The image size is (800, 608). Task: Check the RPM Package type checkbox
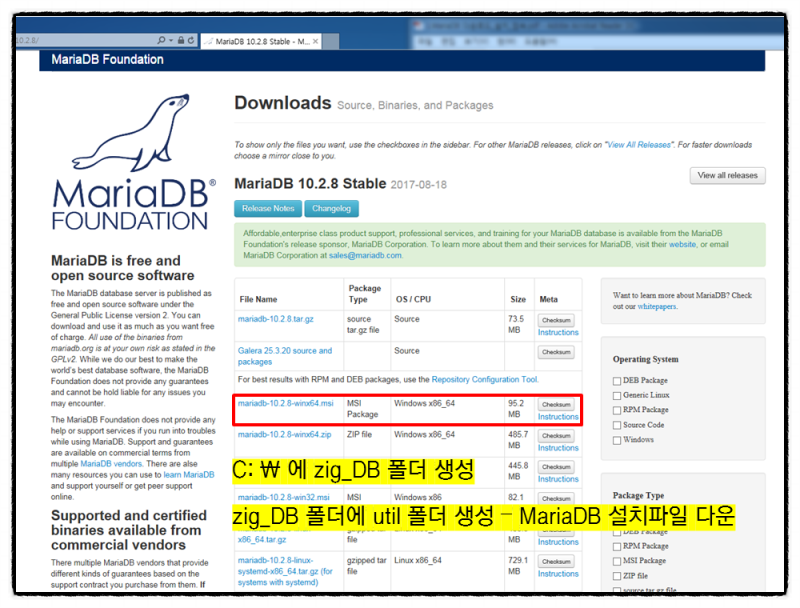click(x=617, y=547)
